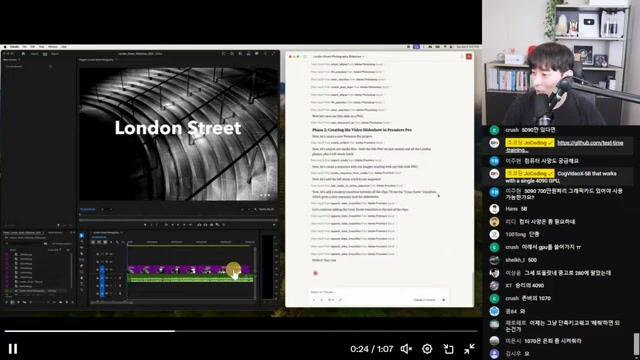Screen dimensions: 640x360
Task: Add marker button in Program monitor
Action: [x=145, y=224]
